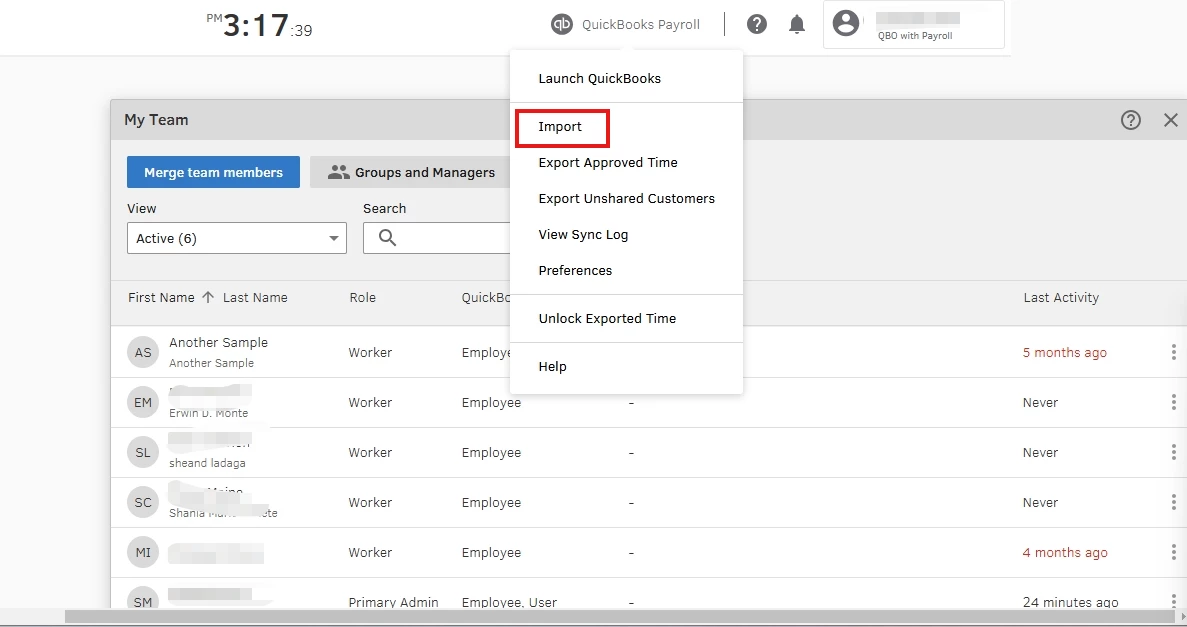This screenshot has height=627, width=1187.
Task: Click the people icon on Groups and Managers
Action: click(338, 172)
